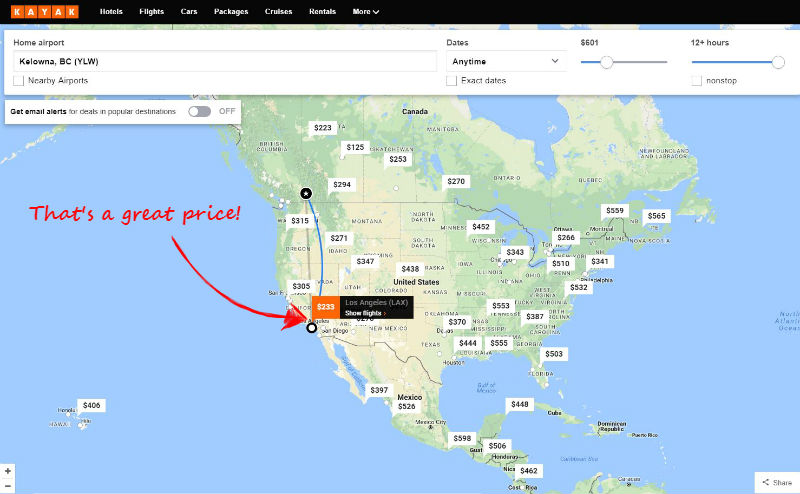Select the $397 price marker
This screenshot has height=494, width=800.
click(x=379, y=390)
